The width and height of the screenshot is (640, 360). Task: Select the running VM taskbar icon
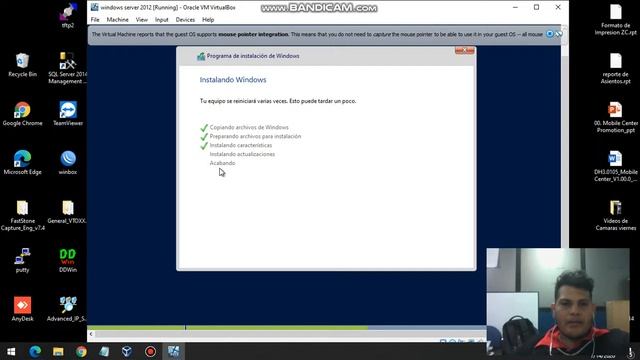click(x=173, y=351)
